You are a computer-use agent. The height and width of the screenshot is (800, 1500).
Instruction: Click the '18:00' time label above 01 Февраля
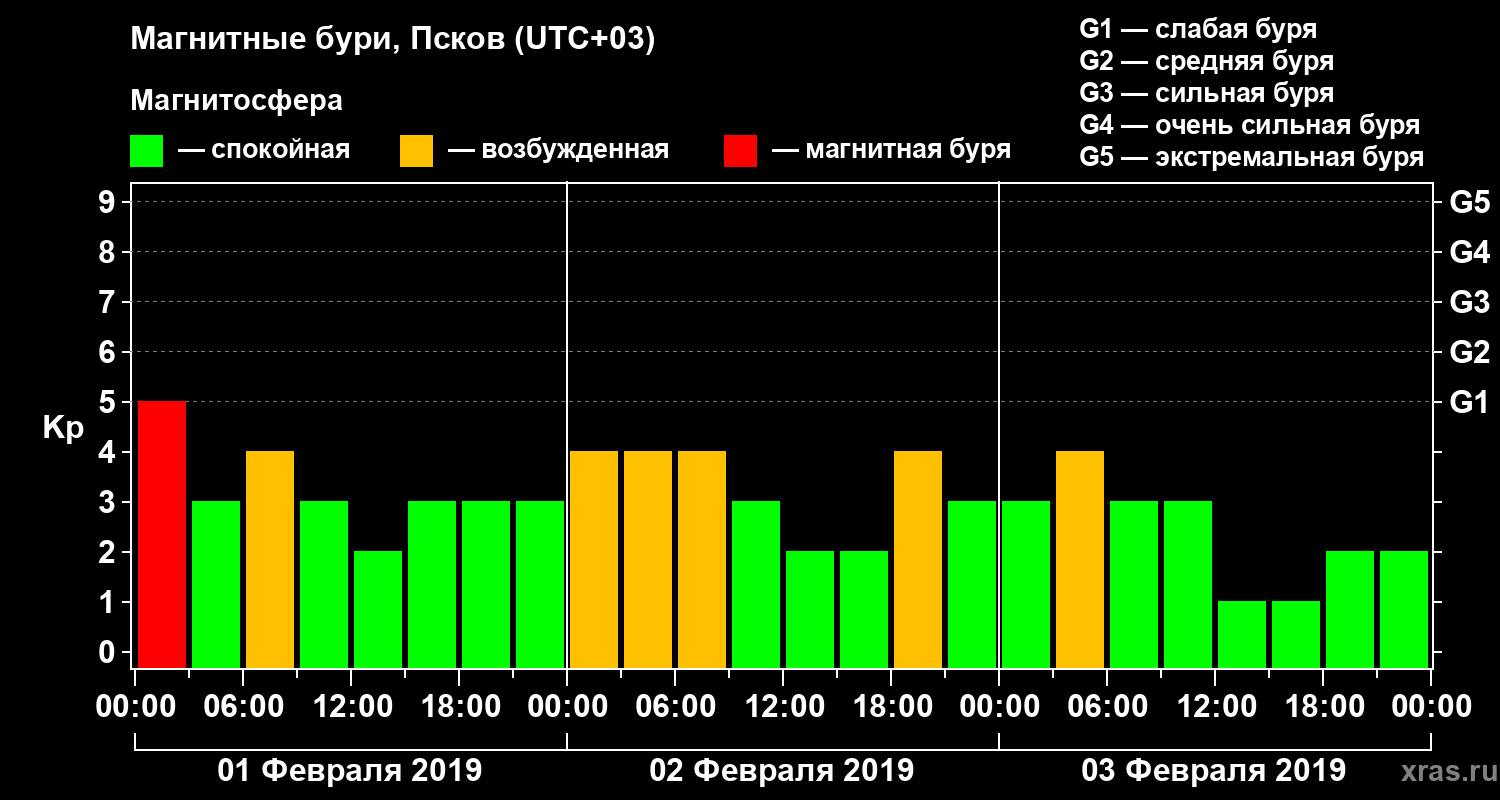(459, 707)
